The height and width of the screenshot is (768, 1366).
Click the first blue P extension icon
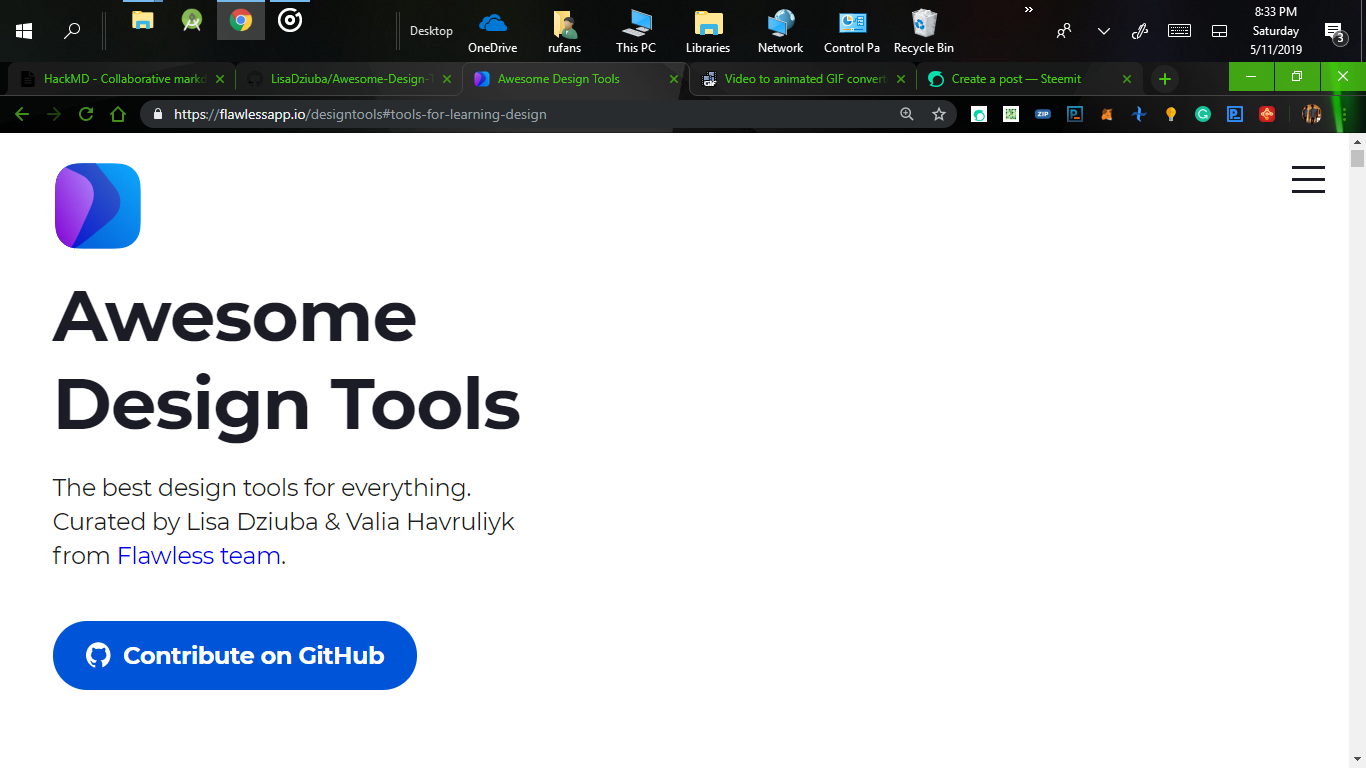(1075, 114)
